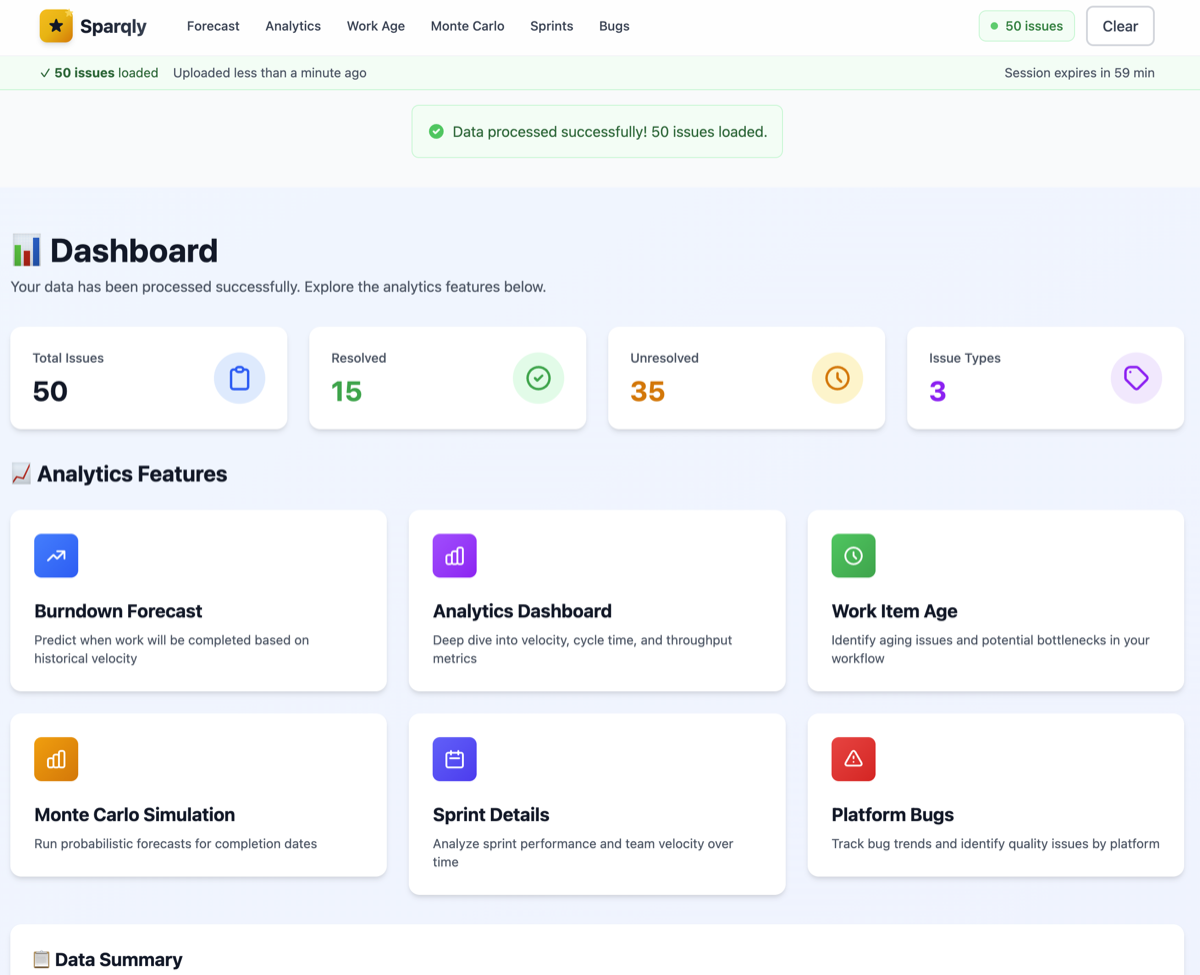
Task: Click the green Work Item Age clock icon
Action: [x=853, y=556]
